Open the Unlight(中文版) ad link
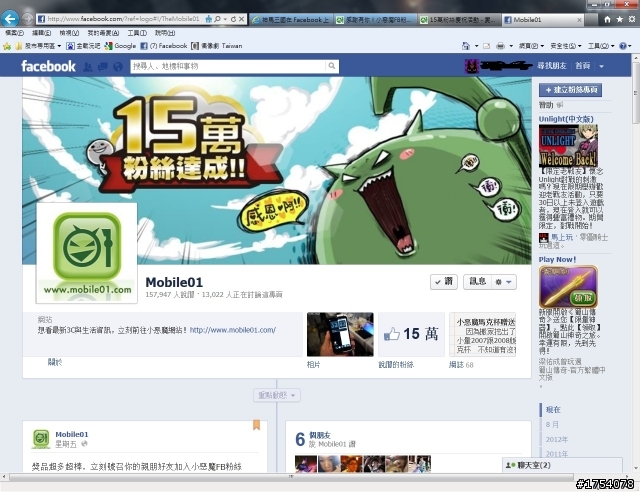The height and width of the screenshot is (492, 640). 566,119
